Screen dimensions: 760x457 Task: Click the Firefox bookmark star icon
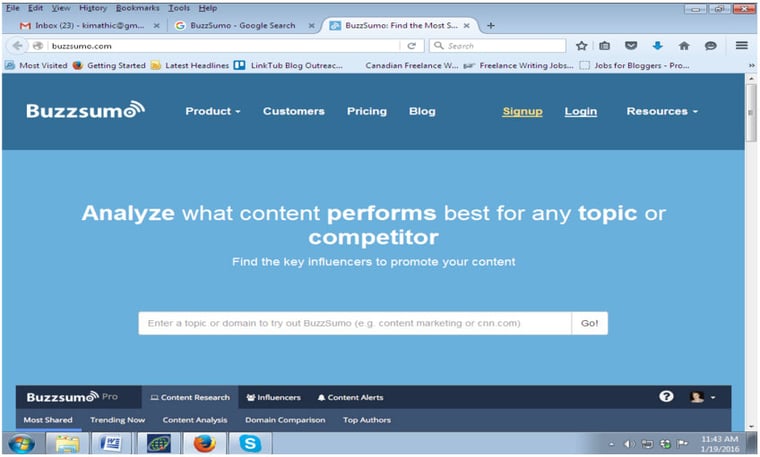point(582,46)
